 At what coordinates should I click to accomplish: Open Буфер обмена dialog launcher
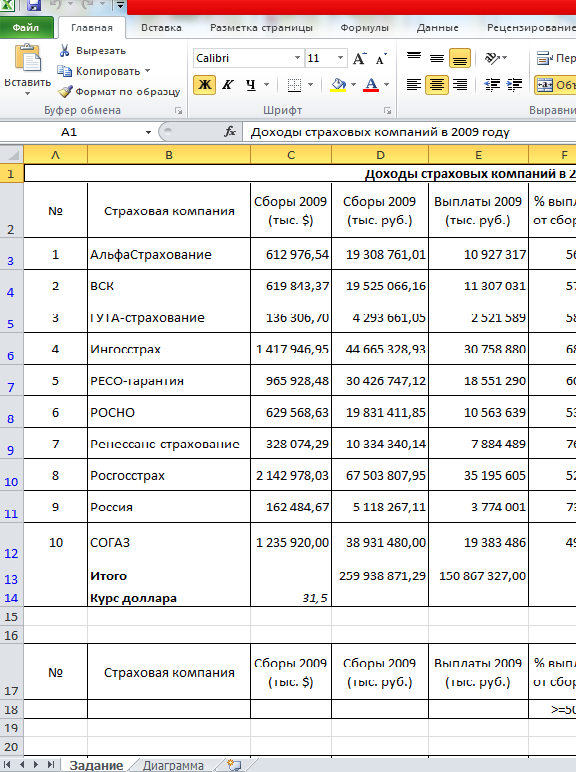pos(179,111)
